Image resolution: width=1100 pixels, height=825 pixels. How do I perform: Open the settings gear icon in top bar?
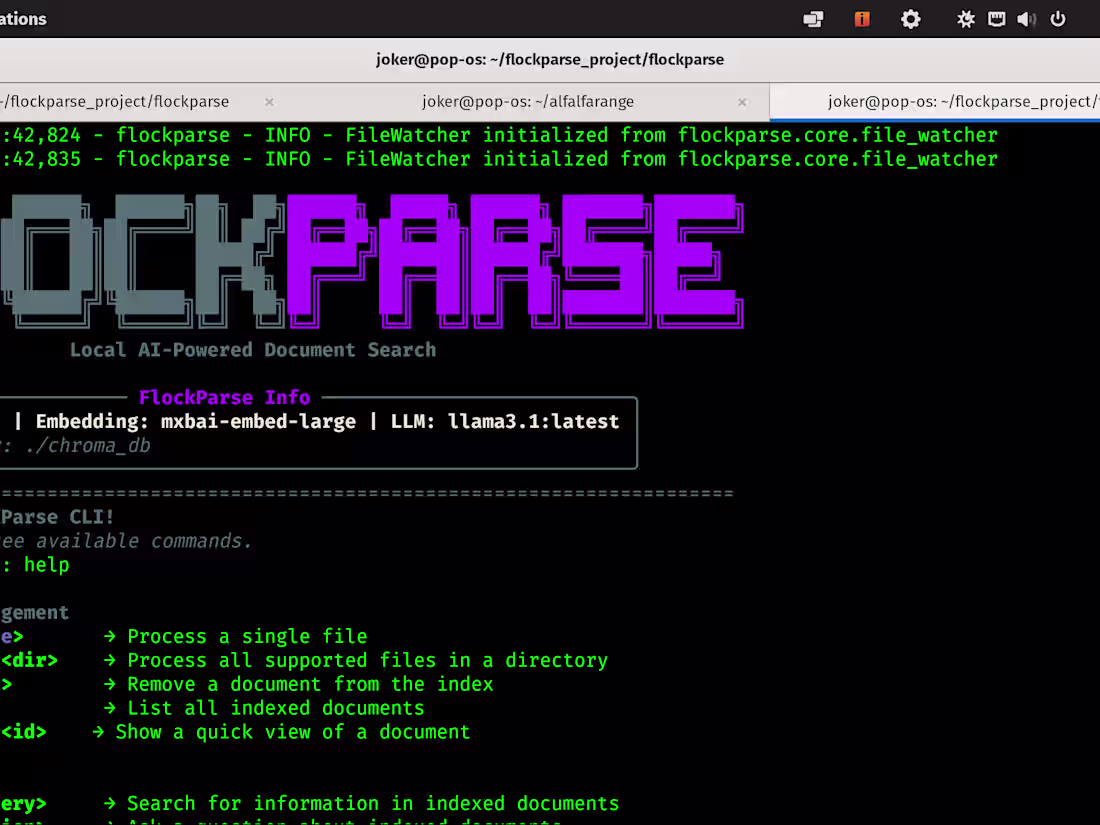pos(910,19)
